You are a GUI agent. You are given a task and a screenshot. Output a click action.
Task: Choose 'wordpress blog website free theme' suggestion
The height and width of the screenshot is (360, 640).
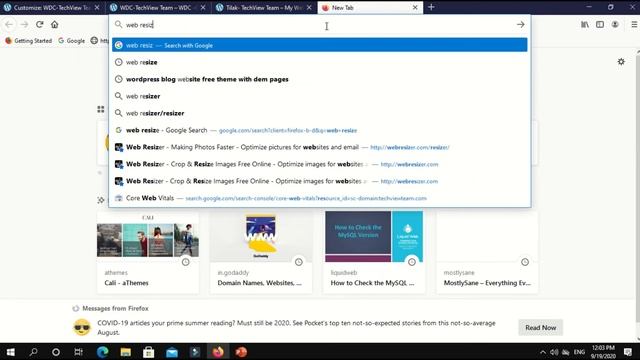(x=320, y=79)
